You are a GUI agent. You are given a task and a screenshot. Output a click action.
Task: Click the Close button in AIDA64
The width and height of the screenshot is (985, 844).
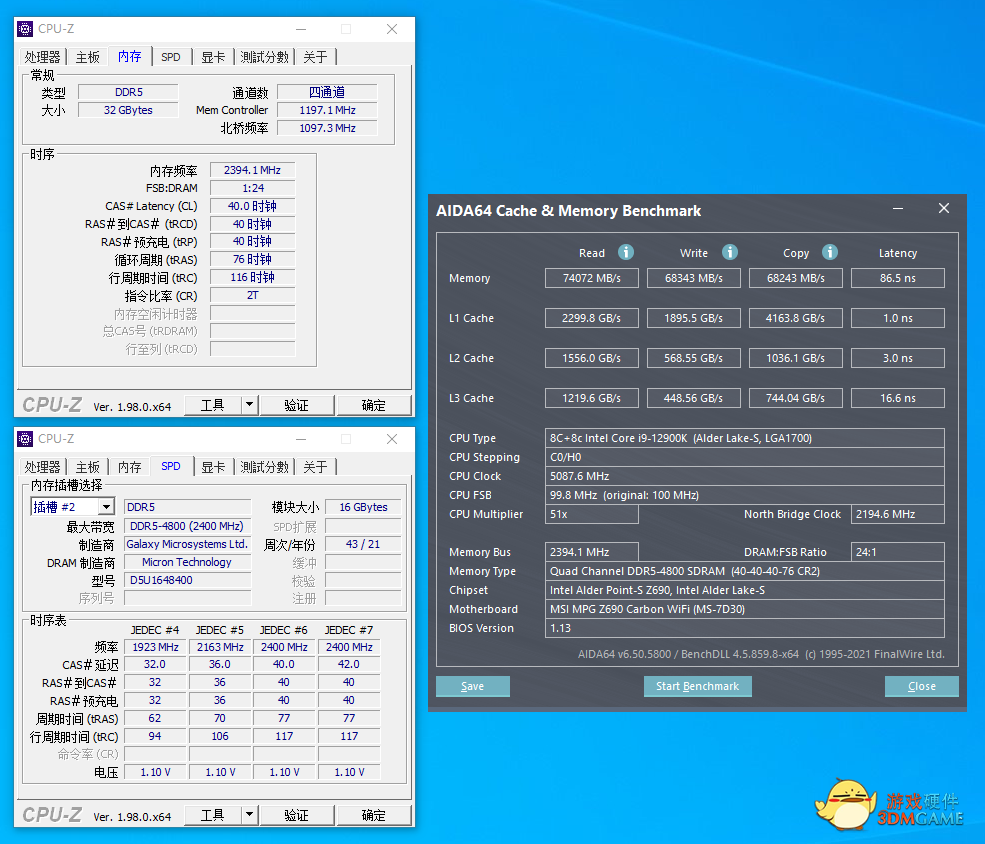tap(922, 686)
